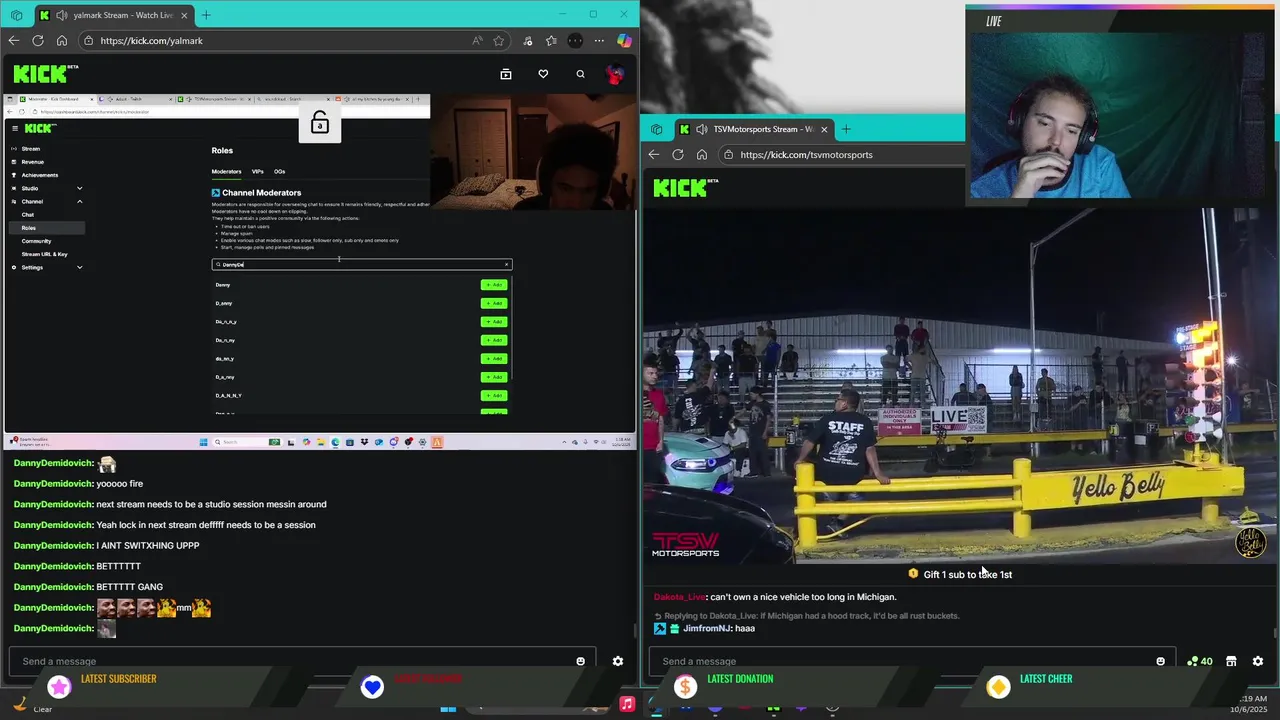Close the TSVMotorsports Stream tab
This screenshot has height=720, width=1280.
click(x=824, y=129)
